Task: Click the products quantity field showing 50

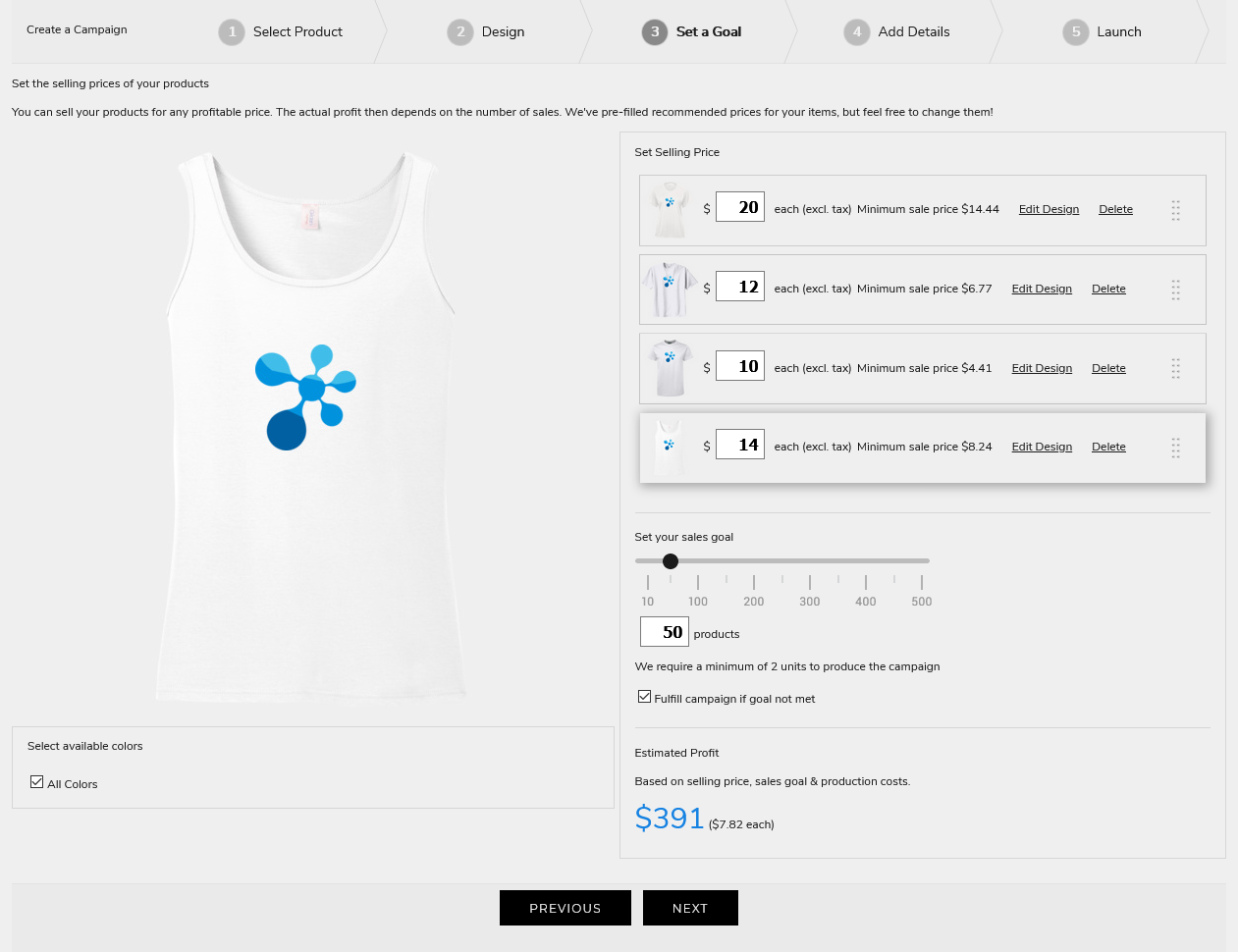Action: pyautogui.click(x=665, y=631)
